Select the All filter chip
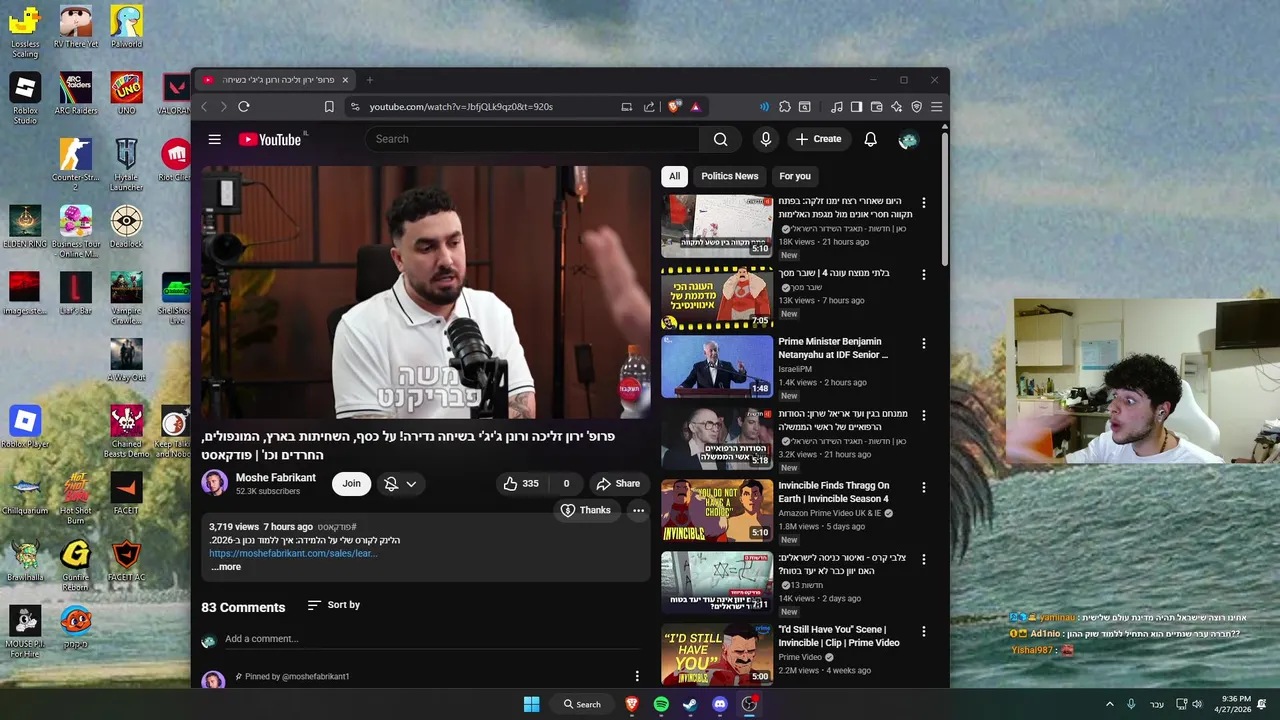Viewport: 1280px width, 720px height. click(x=674, y=176)
